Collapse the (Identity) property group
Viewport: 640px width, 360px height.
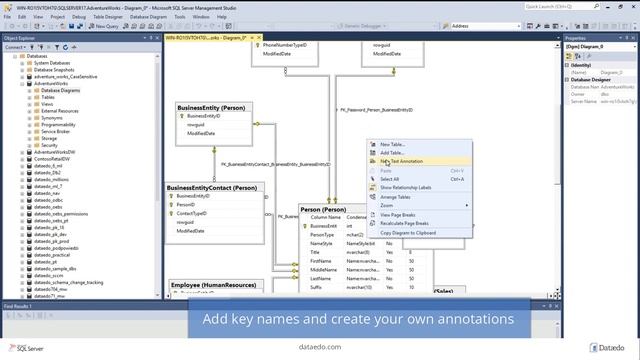(x=567, y=65)
